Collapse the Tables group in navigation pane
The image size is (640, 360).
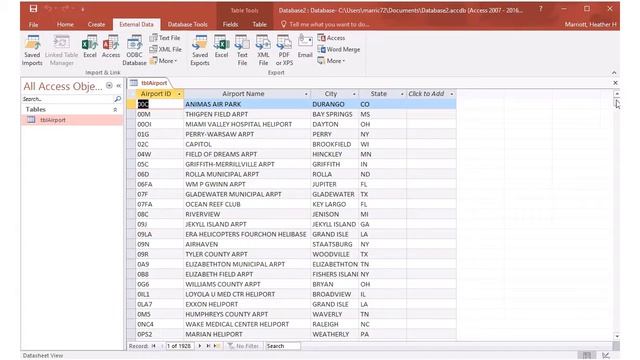tap(115, 109)
